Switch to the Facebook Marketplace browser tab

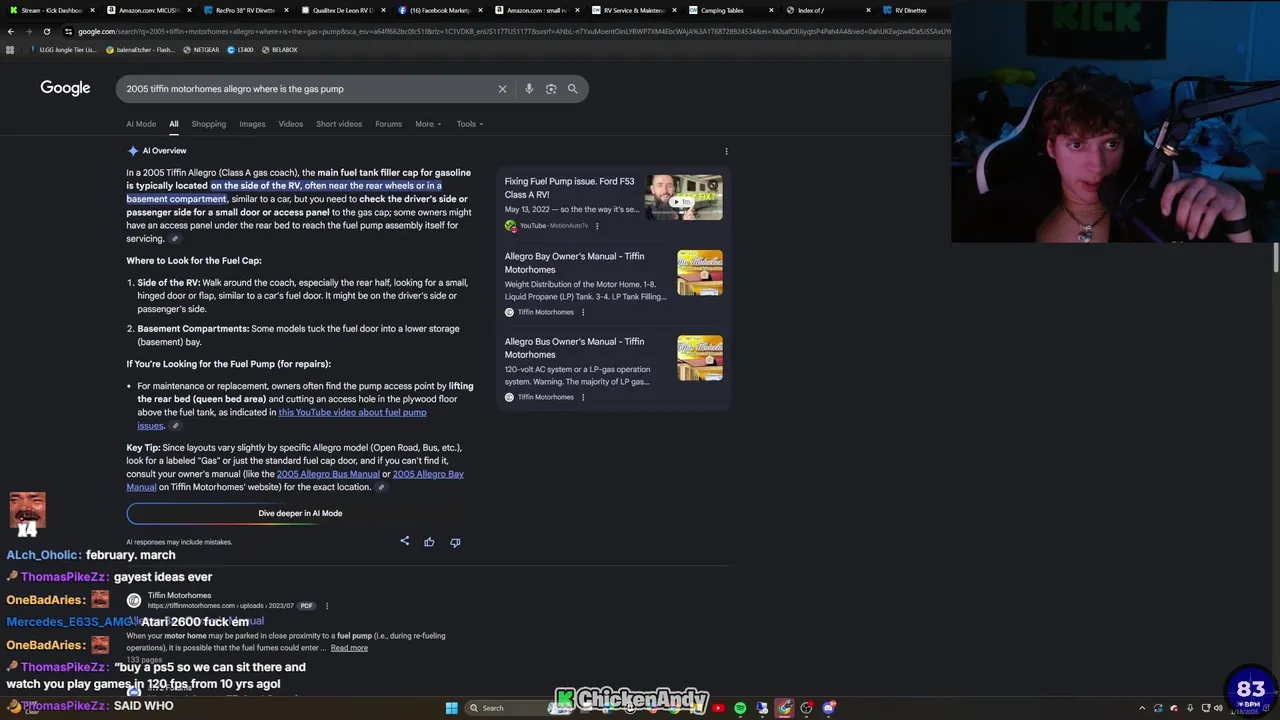[439, 10]
